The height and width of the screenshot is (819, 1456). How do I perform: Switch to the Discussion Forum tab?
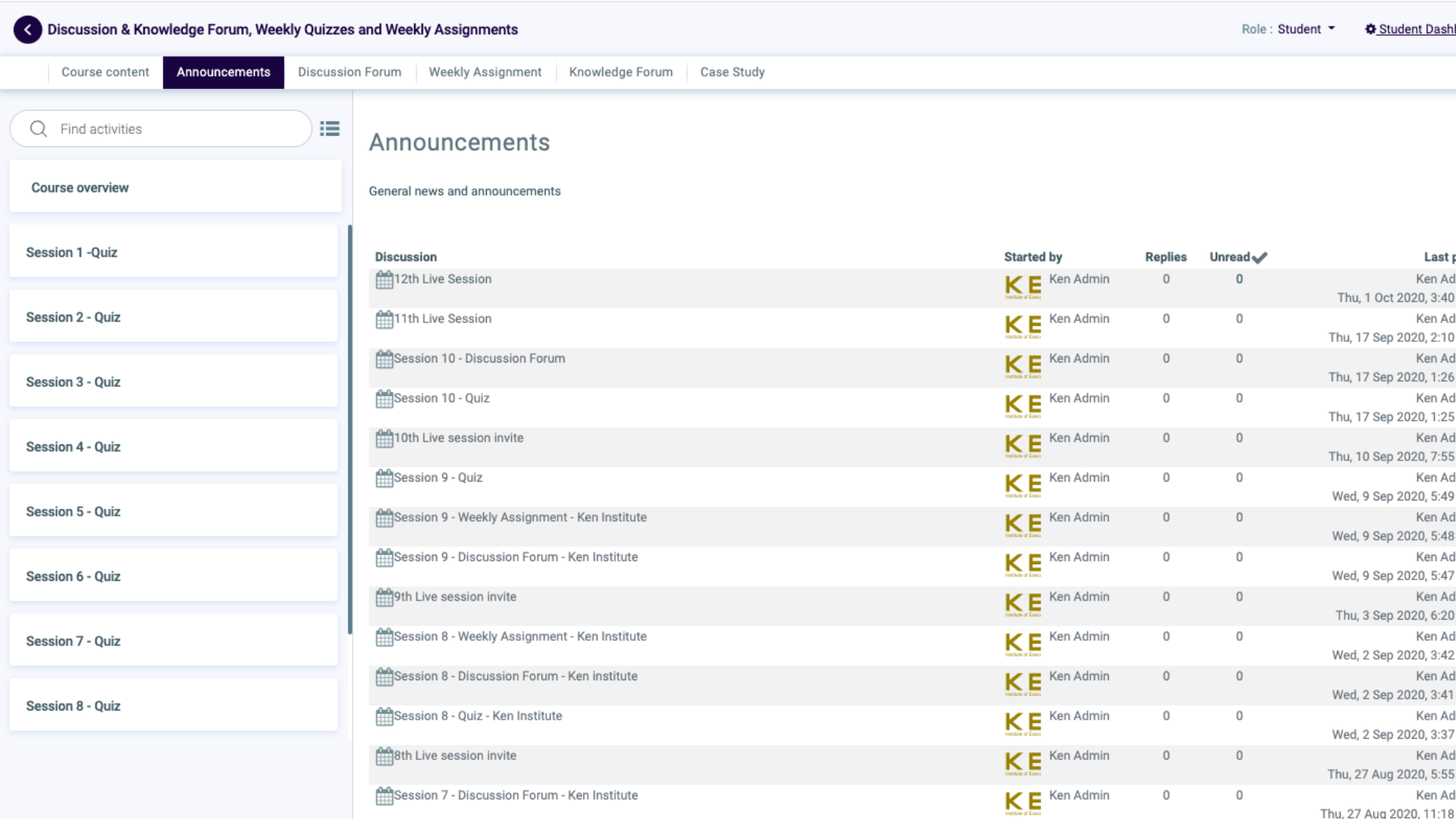pyautogui.click(x=350, y=72)
